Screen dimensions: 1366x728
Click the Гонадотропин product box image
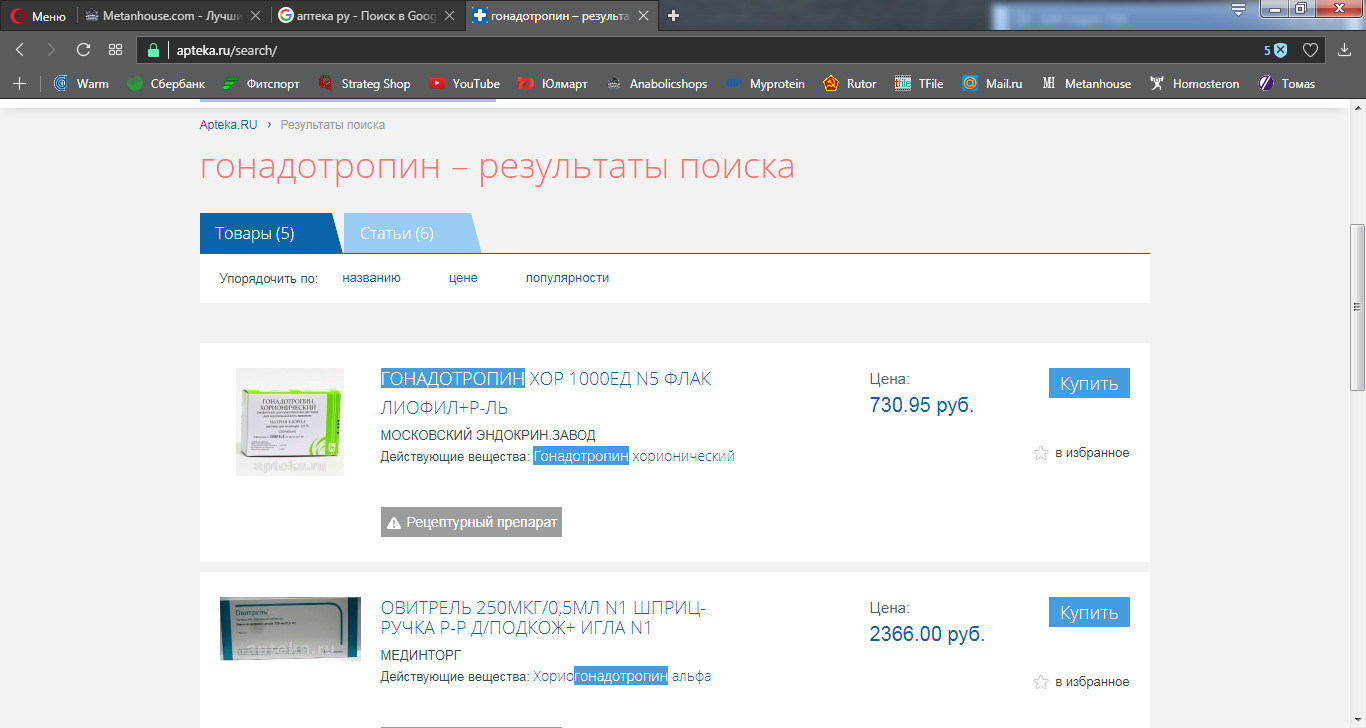pos(290,421)
